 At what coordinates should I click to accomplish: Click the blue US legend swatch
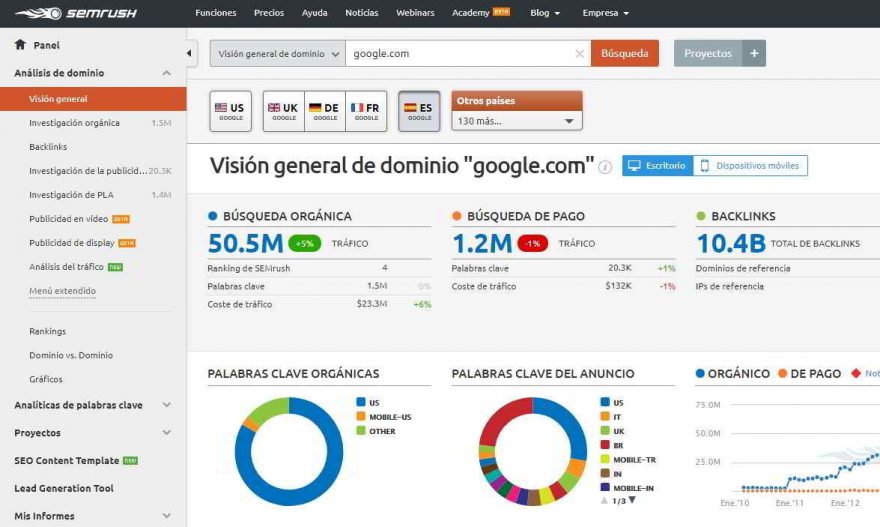point(360,402)
